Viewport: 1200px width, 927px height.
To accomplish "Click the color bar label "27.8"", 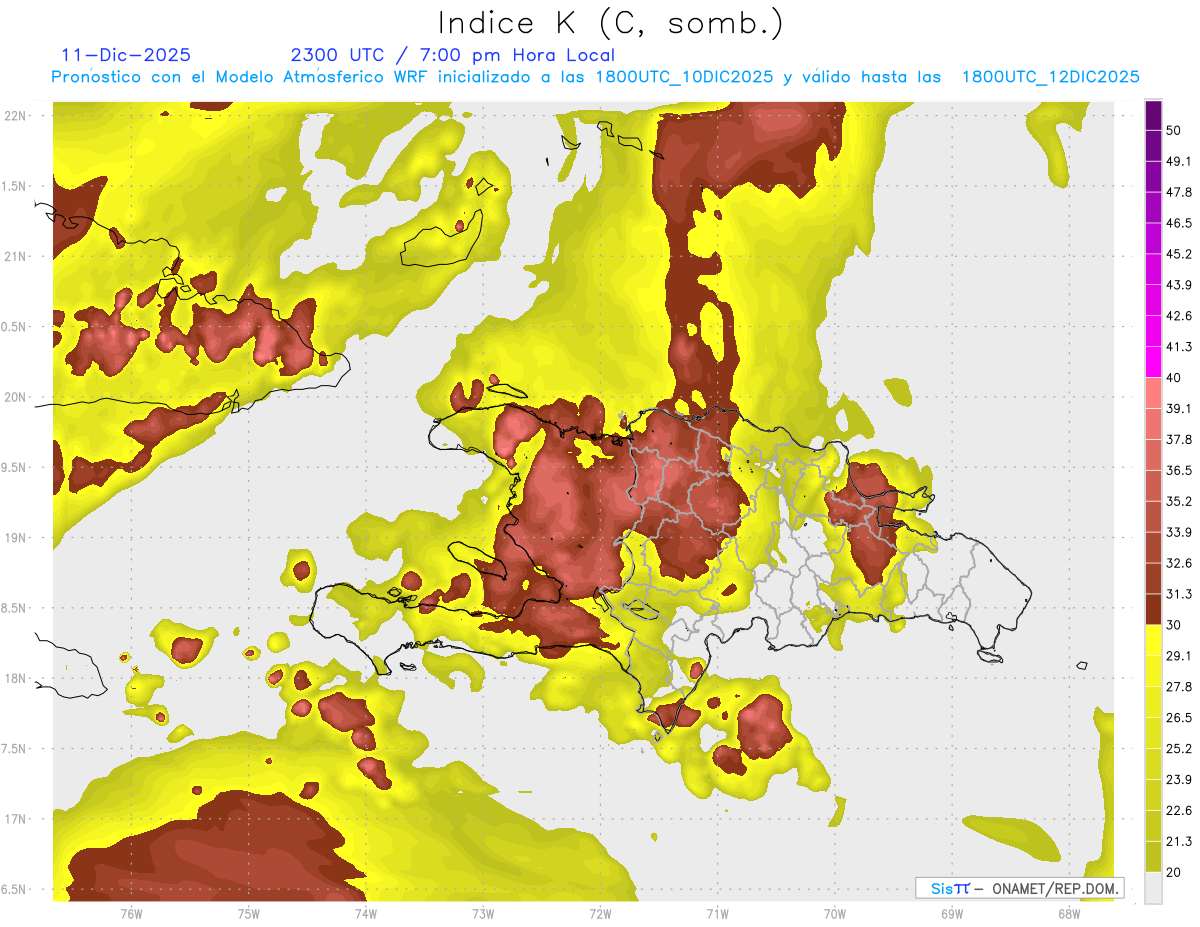I will (x=1179, y=686).
